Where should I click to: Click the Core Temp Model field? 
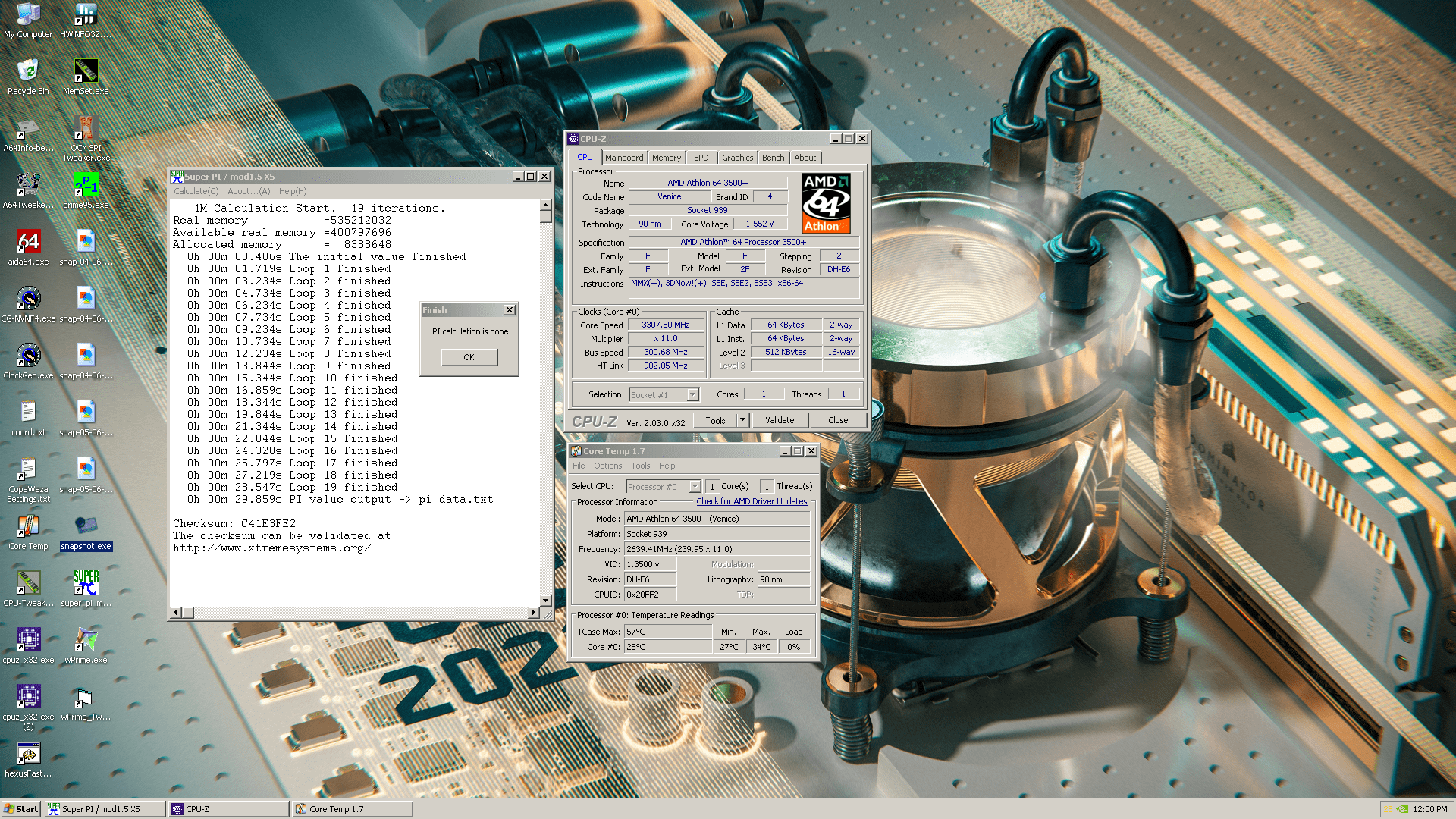pos(717,519)
